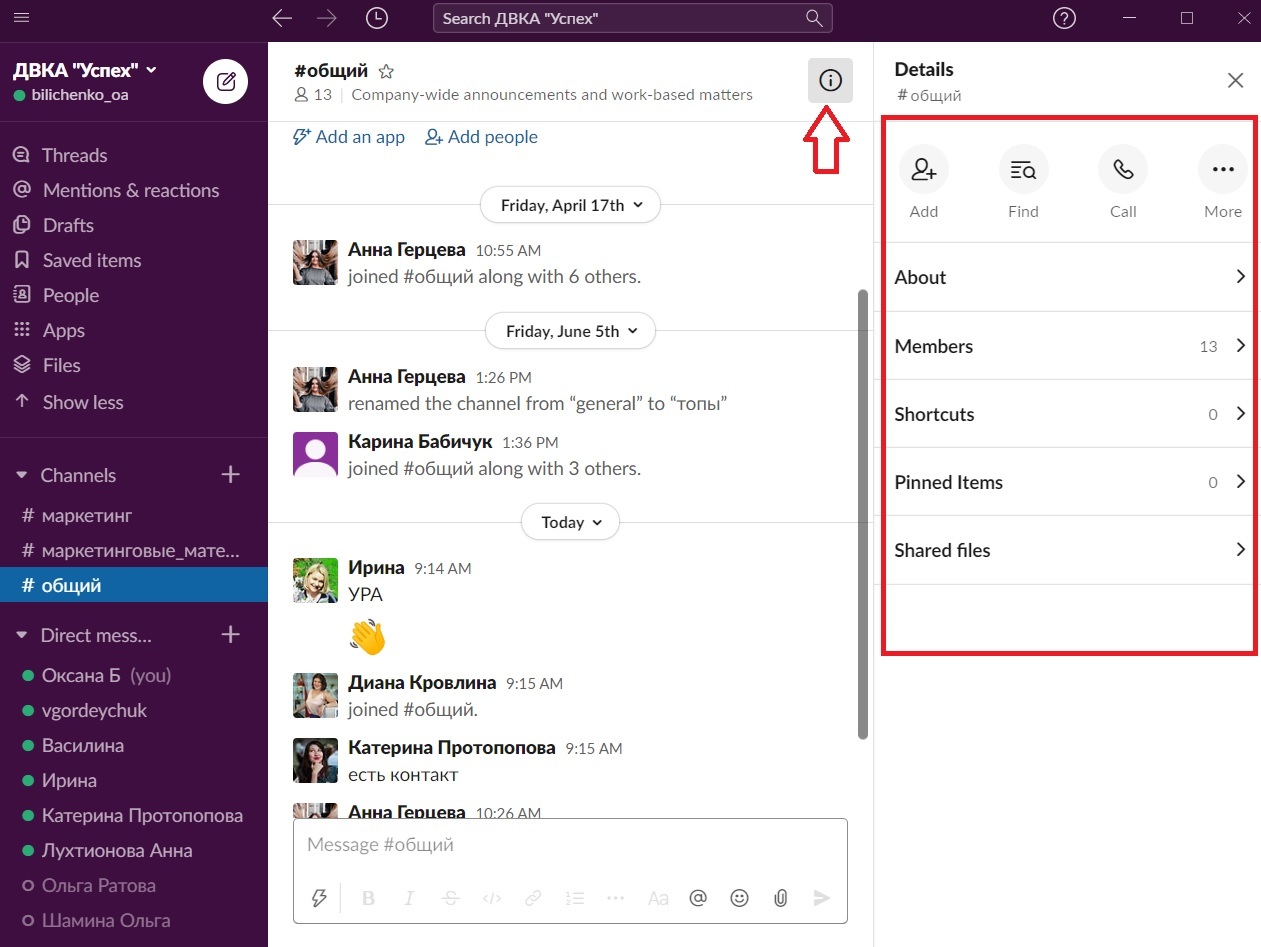Click the 13 members count in header
Screen dimensions: 1261x947
pos(313,95)
